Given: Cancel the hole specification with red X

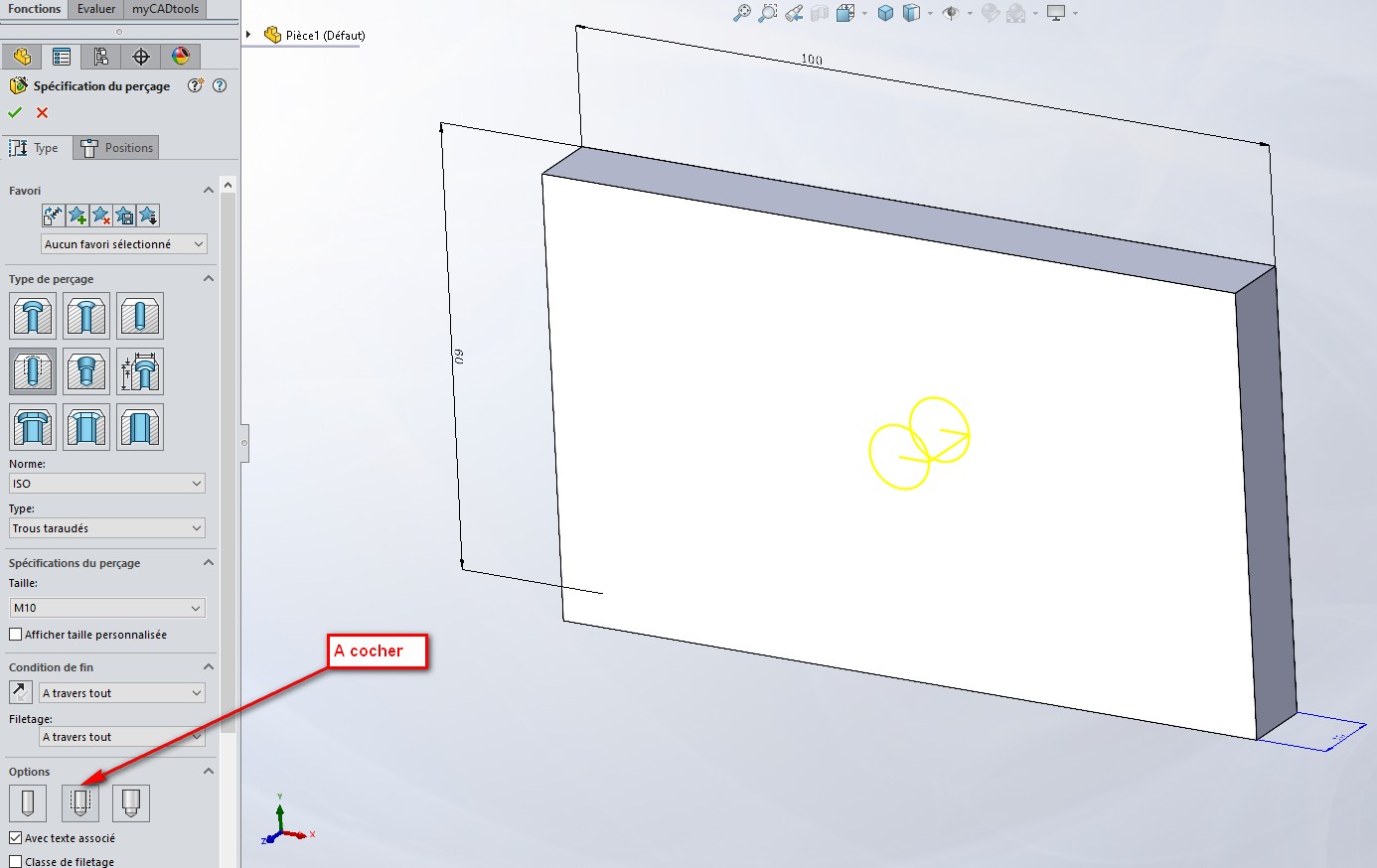Looking at the screenshot, I should [x=42, y=112].
